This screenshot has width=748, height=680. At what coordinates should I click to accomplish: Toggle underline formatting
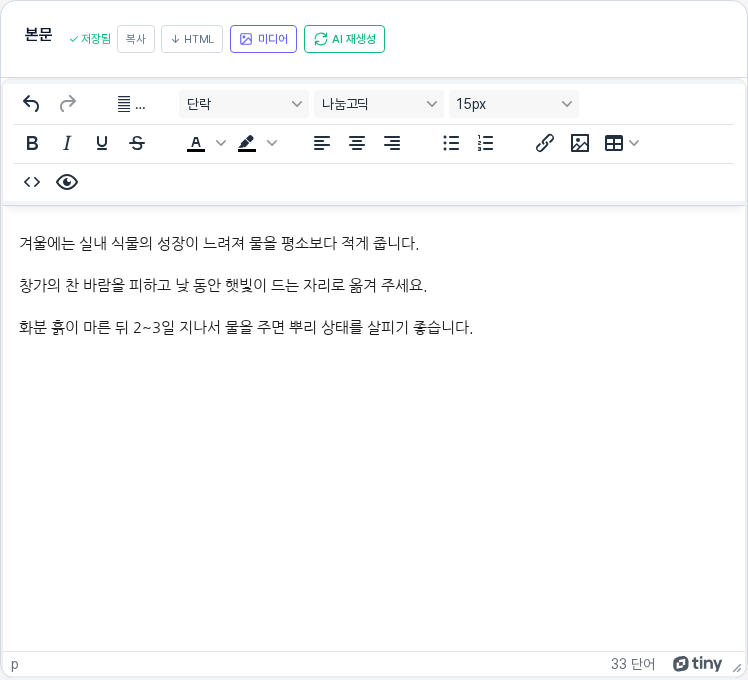[x=102, y=143]
